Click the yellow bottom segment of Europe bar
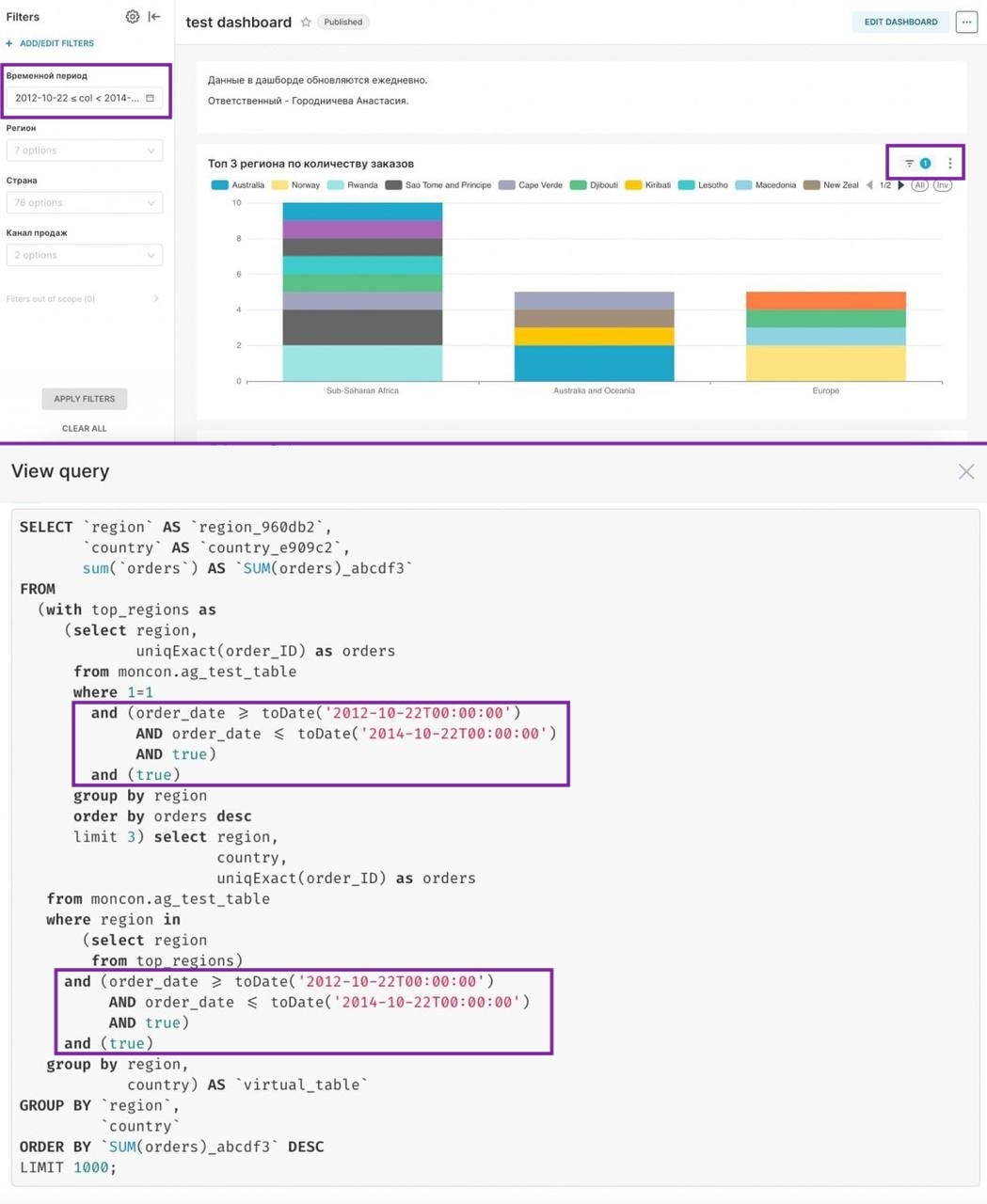The width and height of the screenshot is (987, 1204). click(826, 363)
